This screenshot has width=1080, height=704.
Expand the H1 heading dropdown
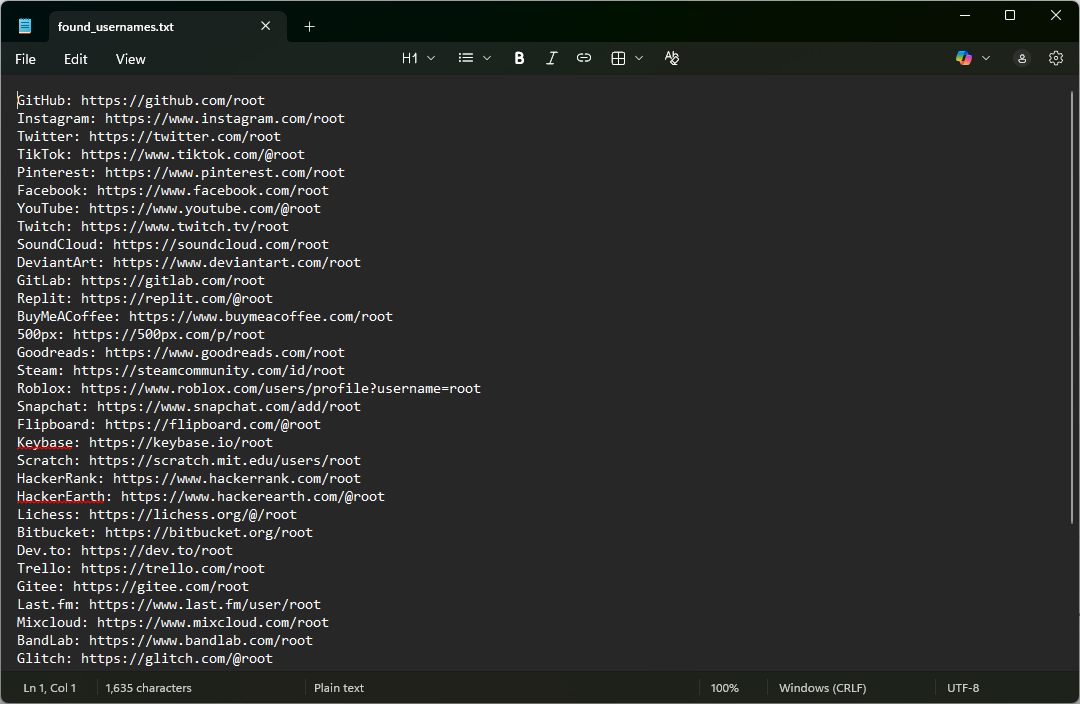pos(418,59)
